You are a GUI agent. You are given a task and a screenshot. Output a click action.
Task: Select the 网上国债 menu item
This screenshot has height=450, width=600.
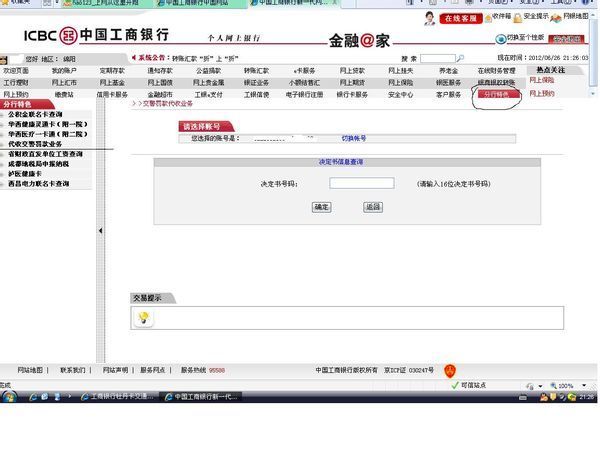coord(160,83)
